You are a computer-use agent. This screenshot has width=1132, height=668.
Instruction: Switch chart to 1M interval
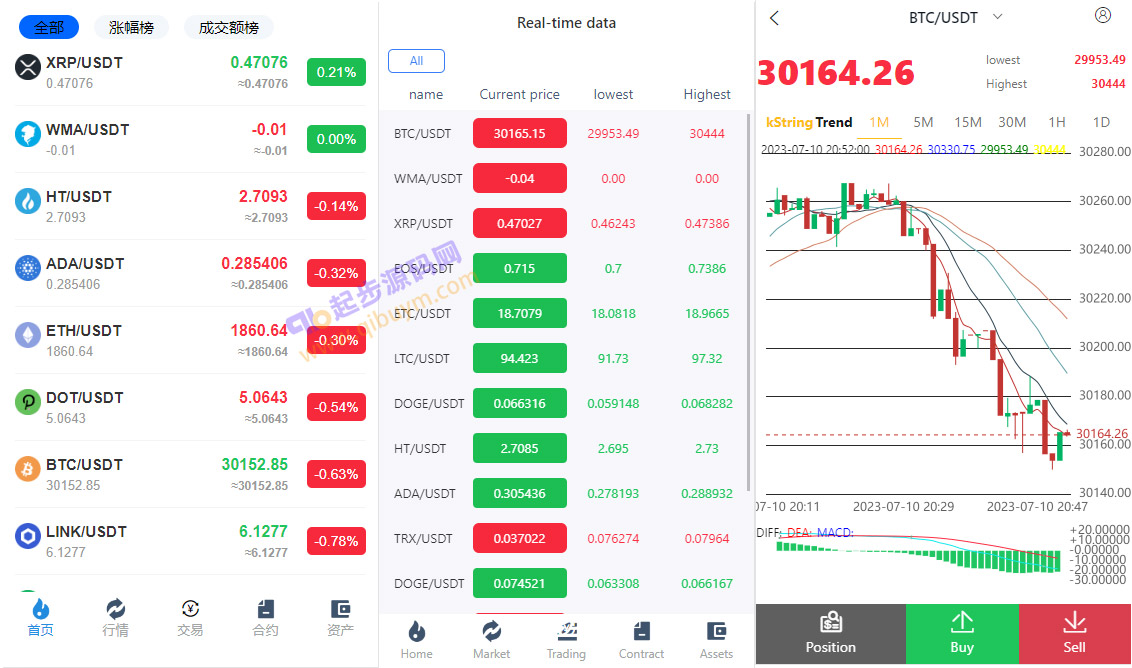tap(879, 122)
